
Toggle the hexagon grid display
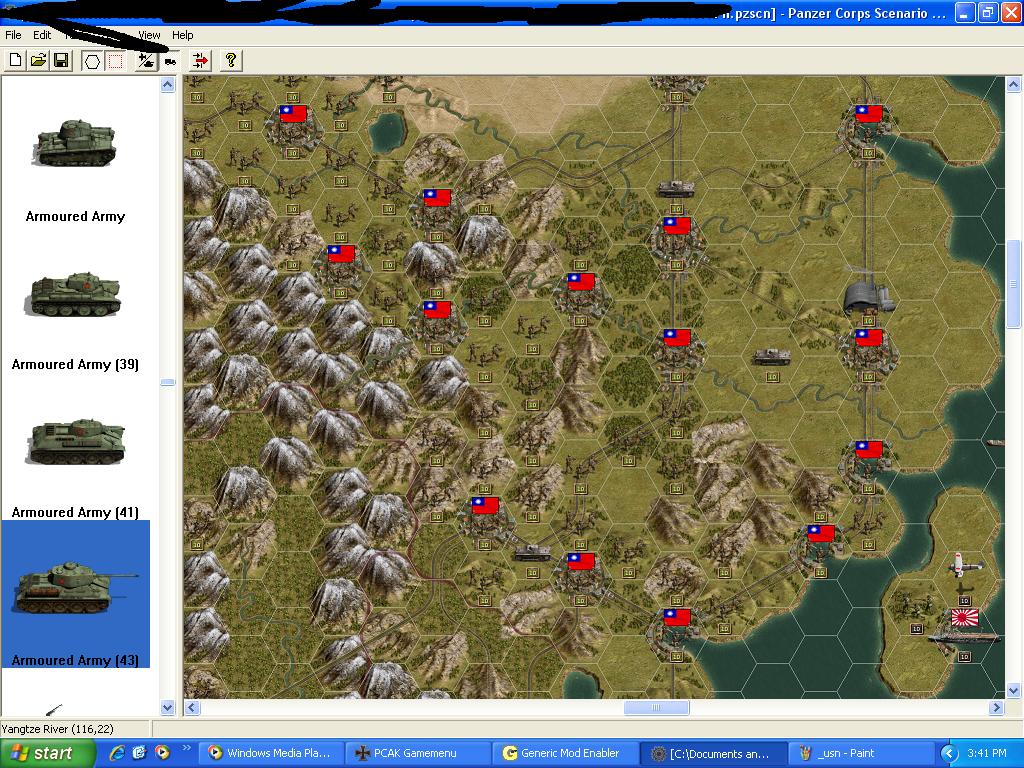click(x=93, y=61)
